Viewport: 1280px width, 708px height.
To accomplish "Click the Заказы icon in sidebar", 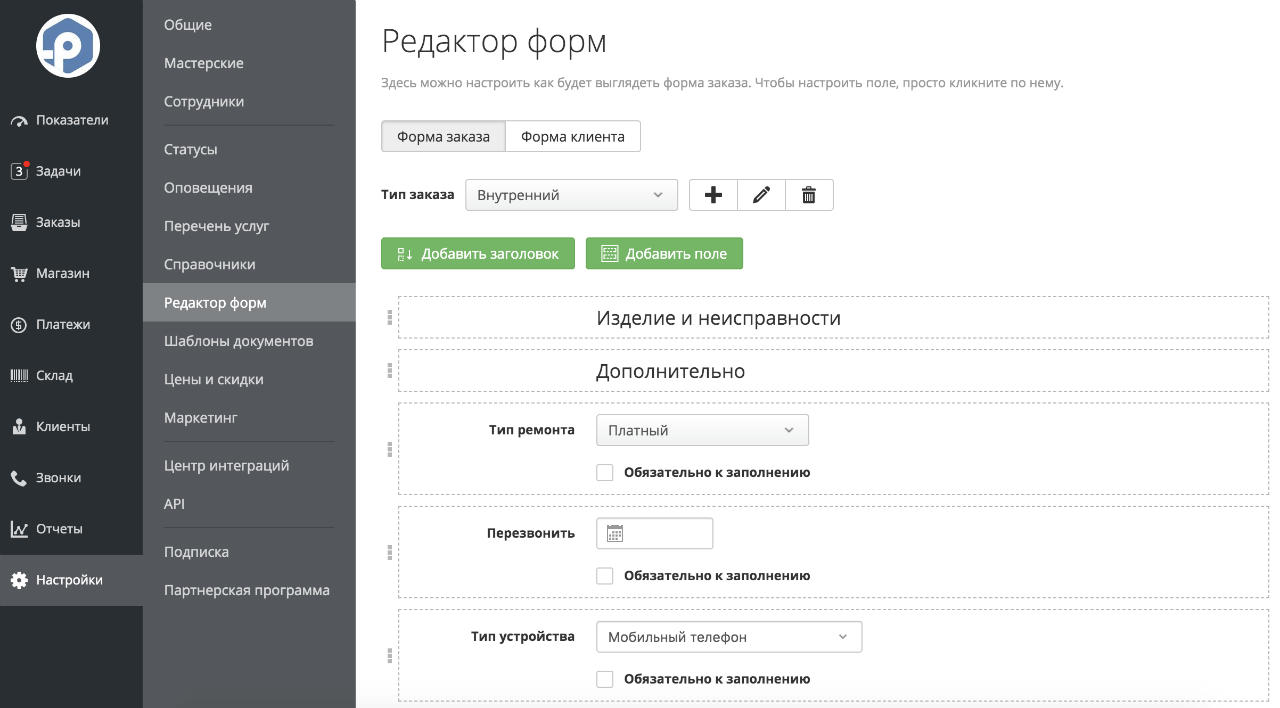I will (x=19, y=222).
